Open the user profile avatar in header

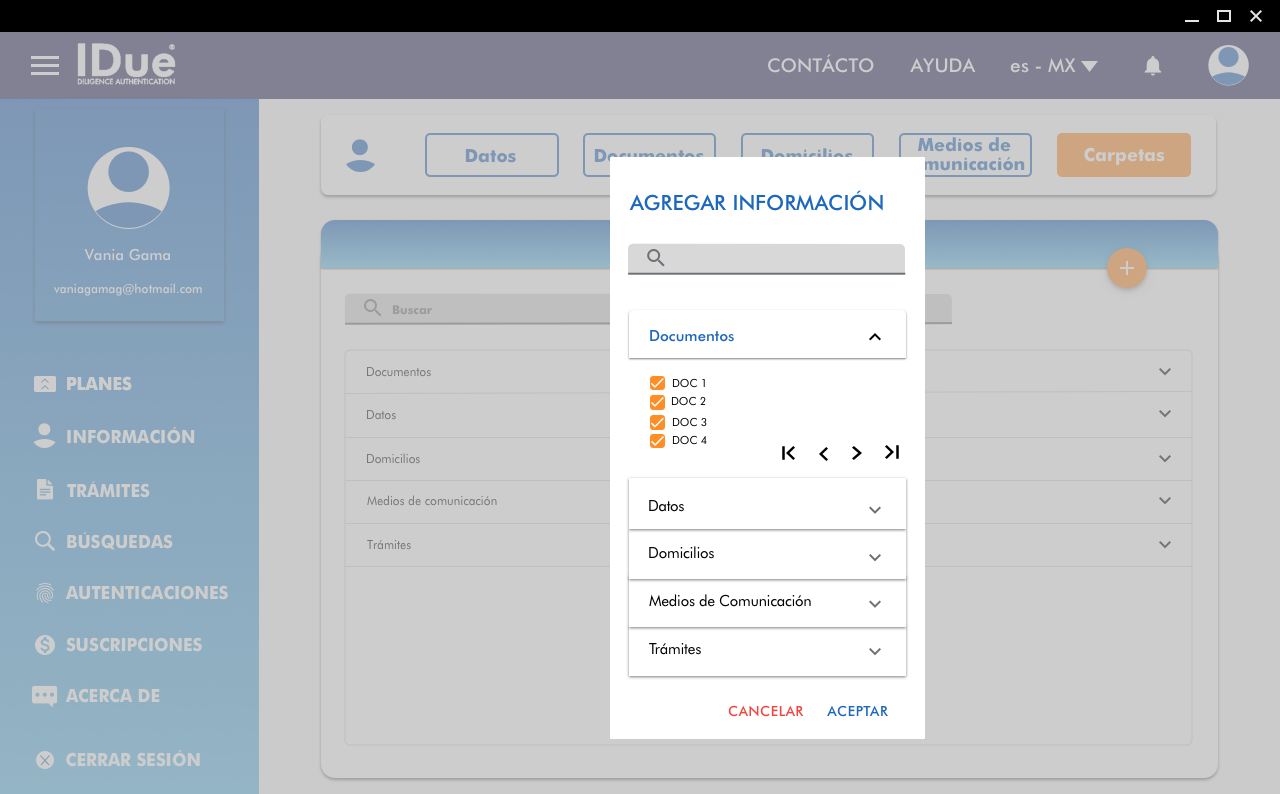(1228, 66)
